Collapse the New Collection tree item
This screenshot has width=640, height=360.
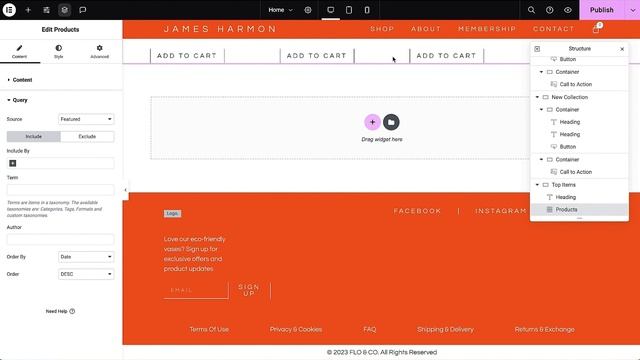[537, 97]
